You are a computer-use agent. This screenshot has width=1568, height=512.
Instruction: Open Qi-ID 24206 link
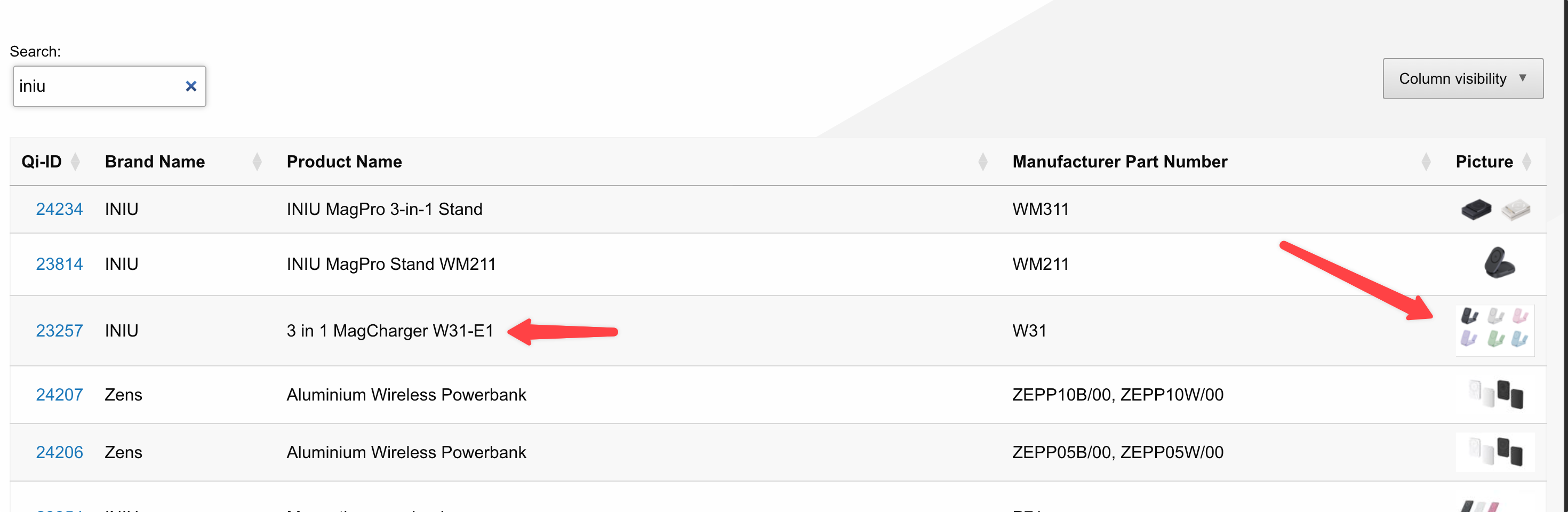coord(59,452)
